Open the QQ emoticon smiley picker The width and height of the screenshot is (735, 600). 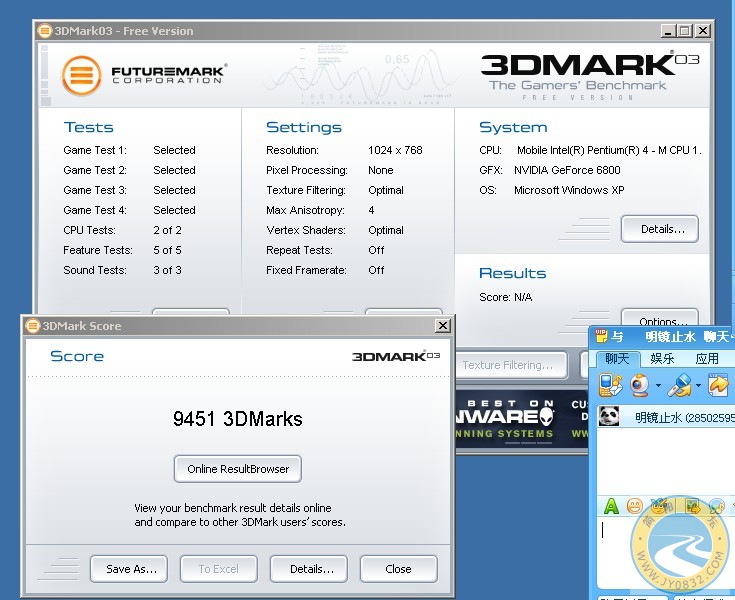click(635, 506)
